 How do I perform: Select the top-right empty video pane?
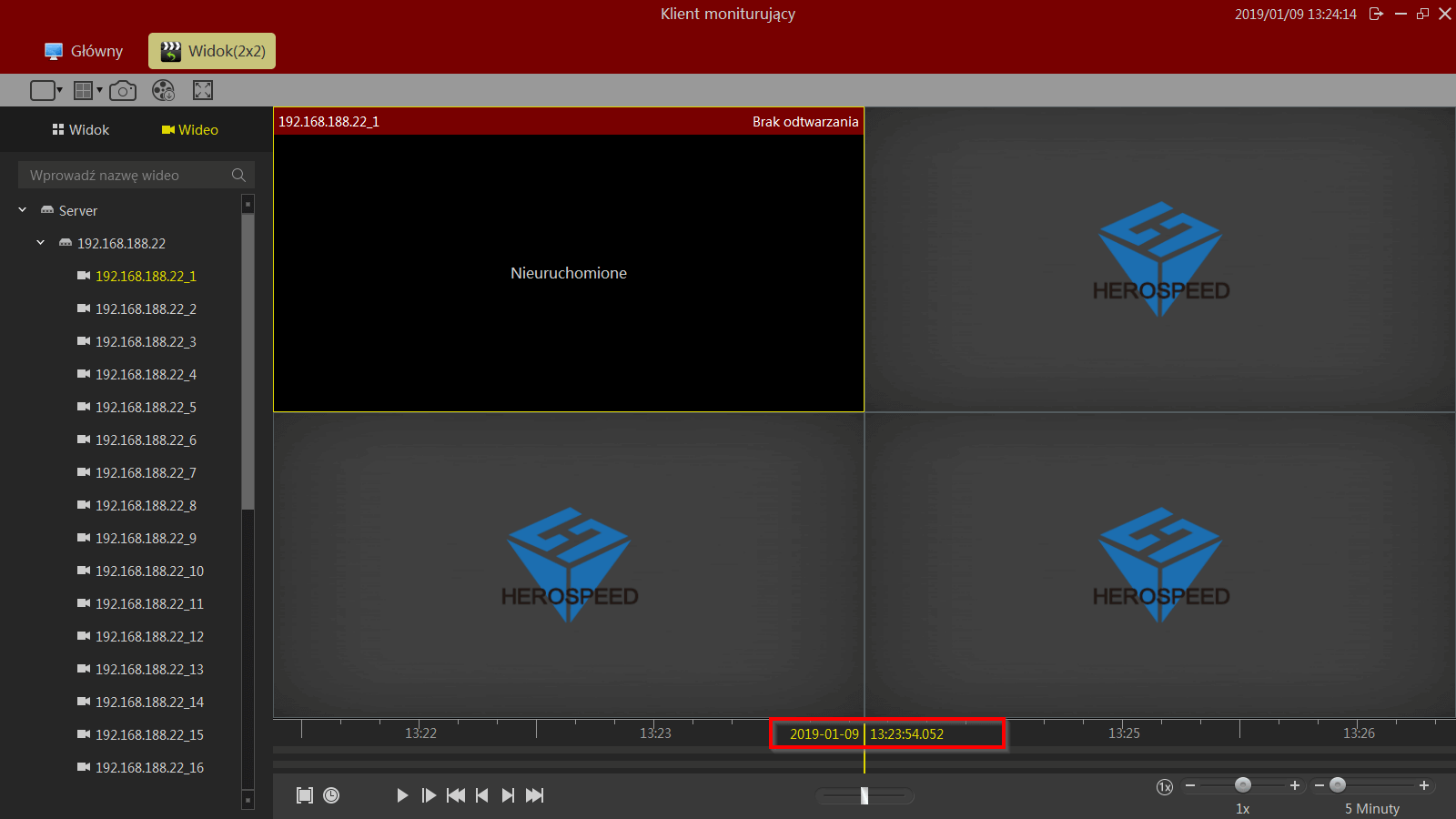[1160, 260]
